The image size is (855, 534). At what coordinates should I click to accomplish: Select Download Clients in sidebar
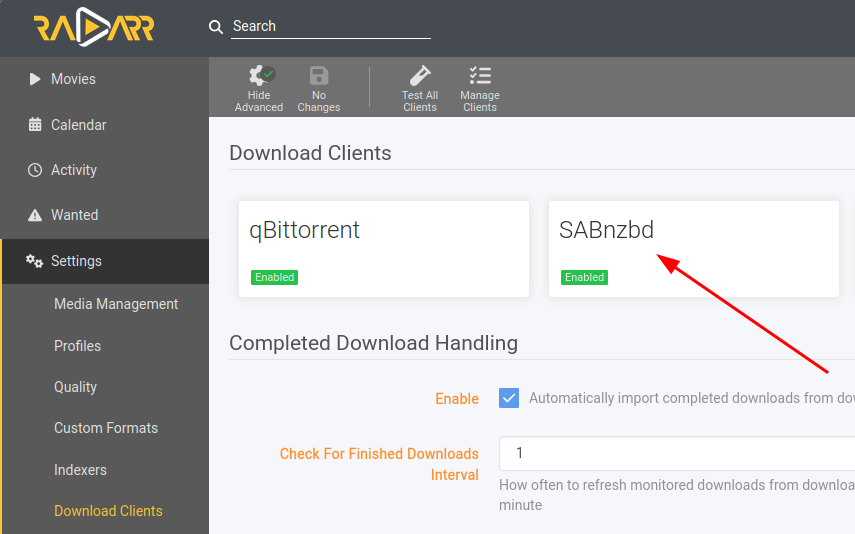pos(108,511)
